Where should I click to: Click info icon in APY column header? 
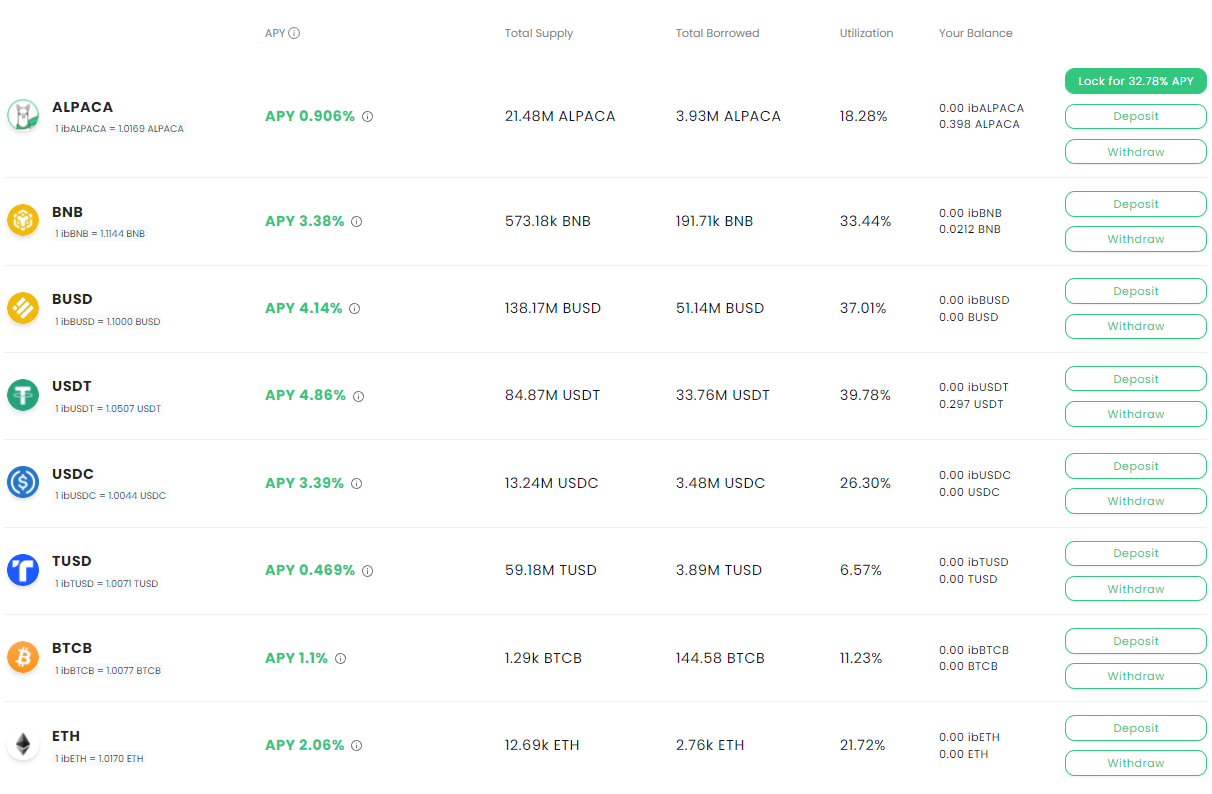click(x=294, y=33)
